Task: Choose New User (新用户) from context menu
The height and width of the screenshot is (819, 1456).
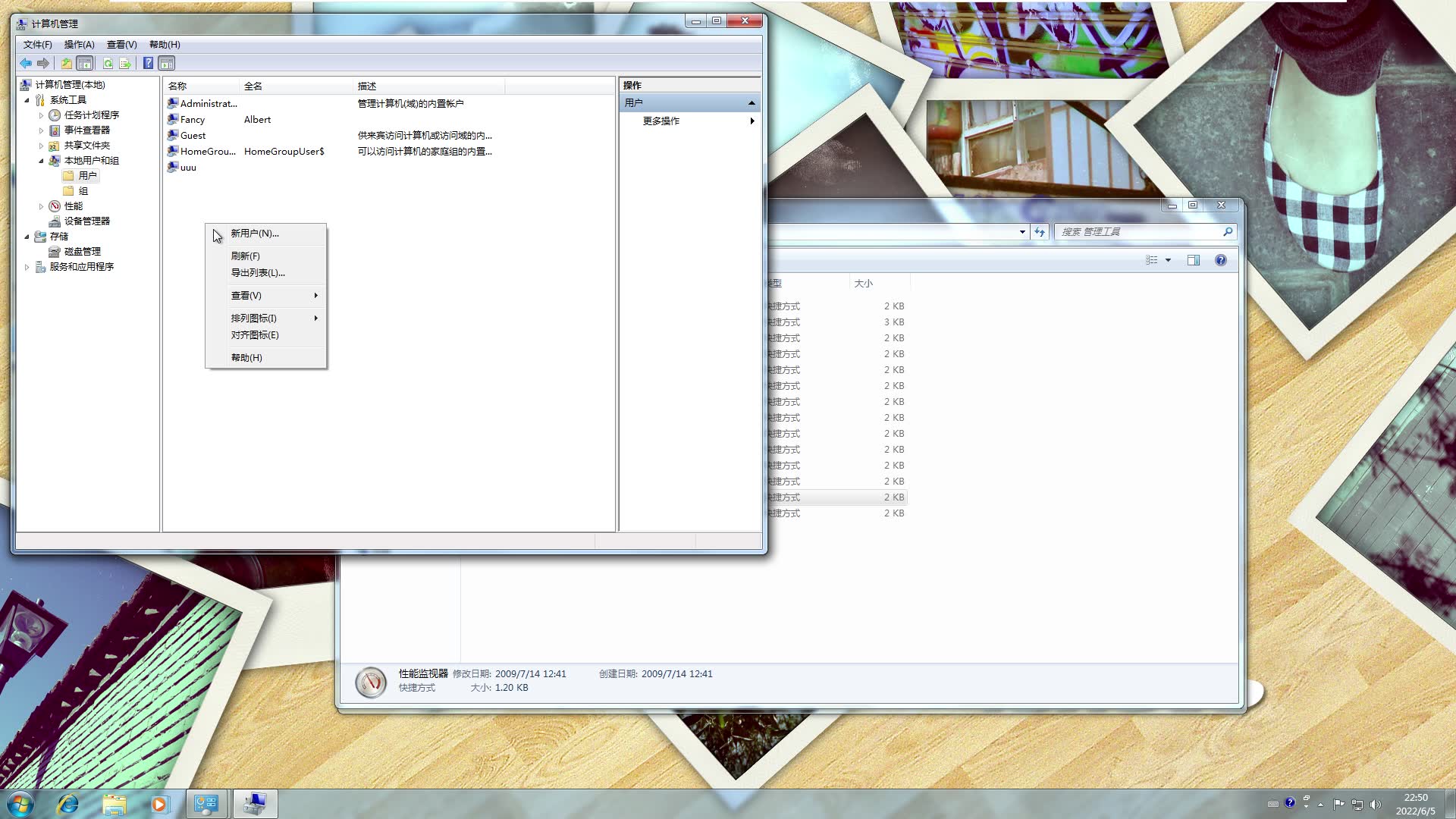Action: (255, 234)
